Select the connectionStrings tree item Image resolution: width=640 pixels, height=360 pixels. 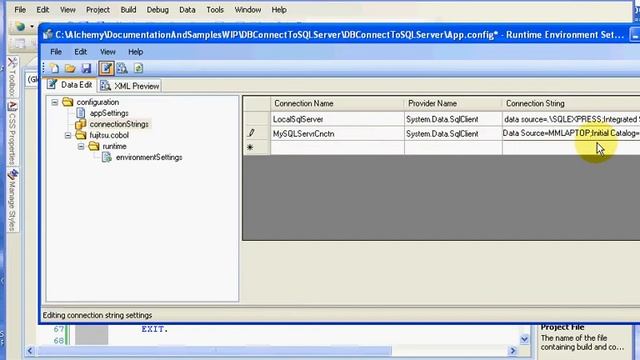[x=119, y=124]
